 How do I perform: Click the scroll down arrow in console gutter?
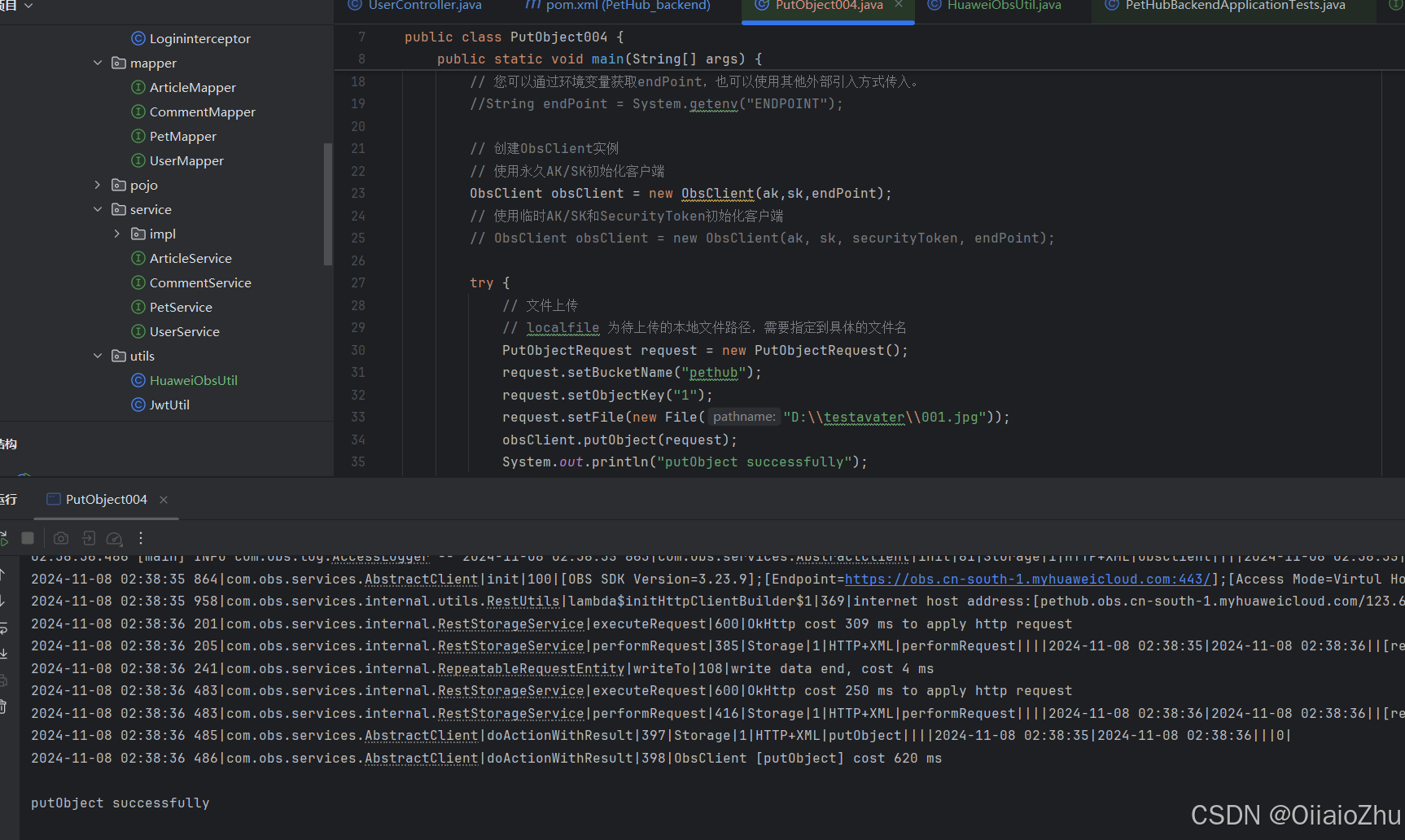click(x=3, y=601)
